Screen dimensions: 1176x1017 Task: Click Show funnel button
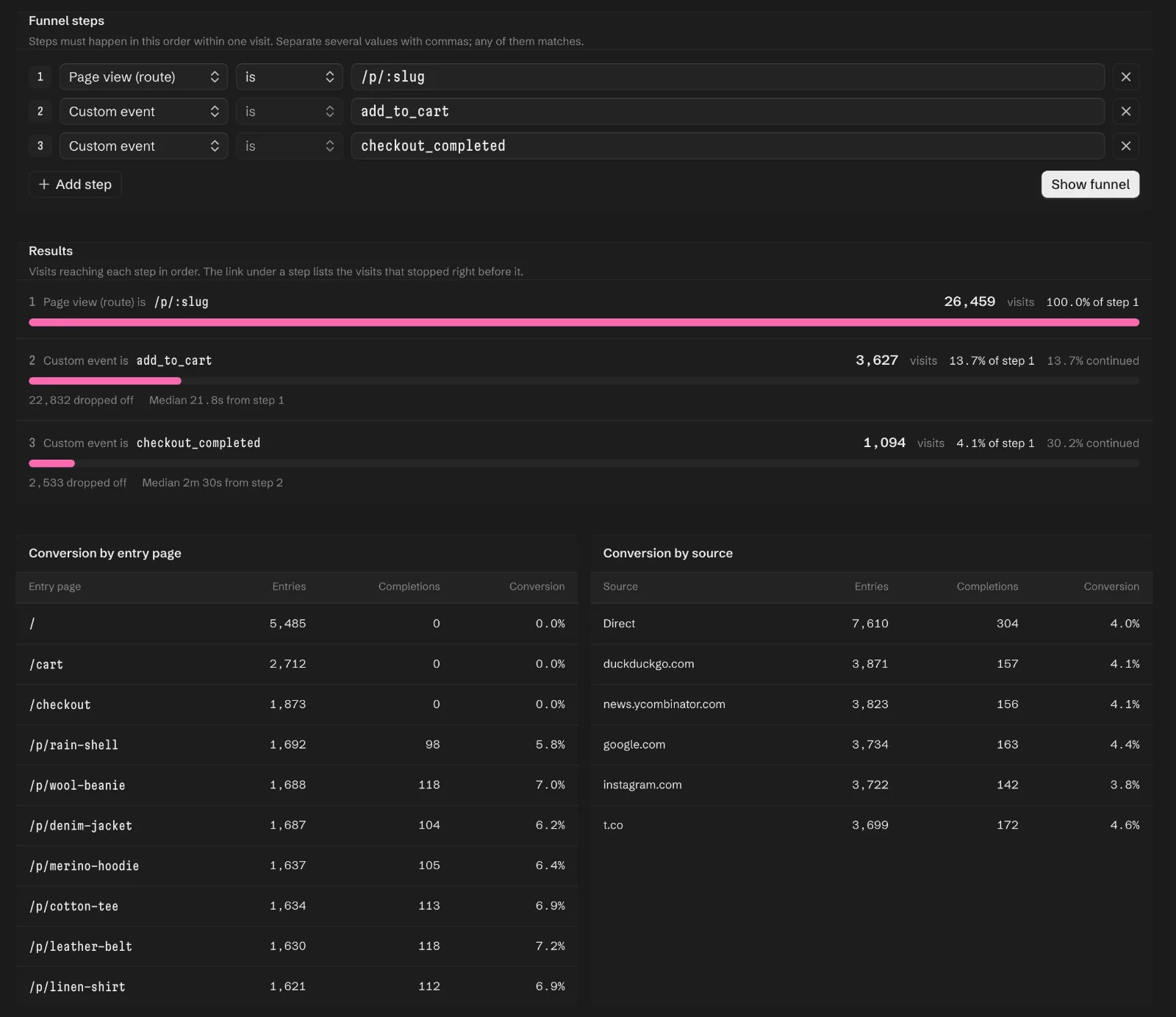point(1090,184)
